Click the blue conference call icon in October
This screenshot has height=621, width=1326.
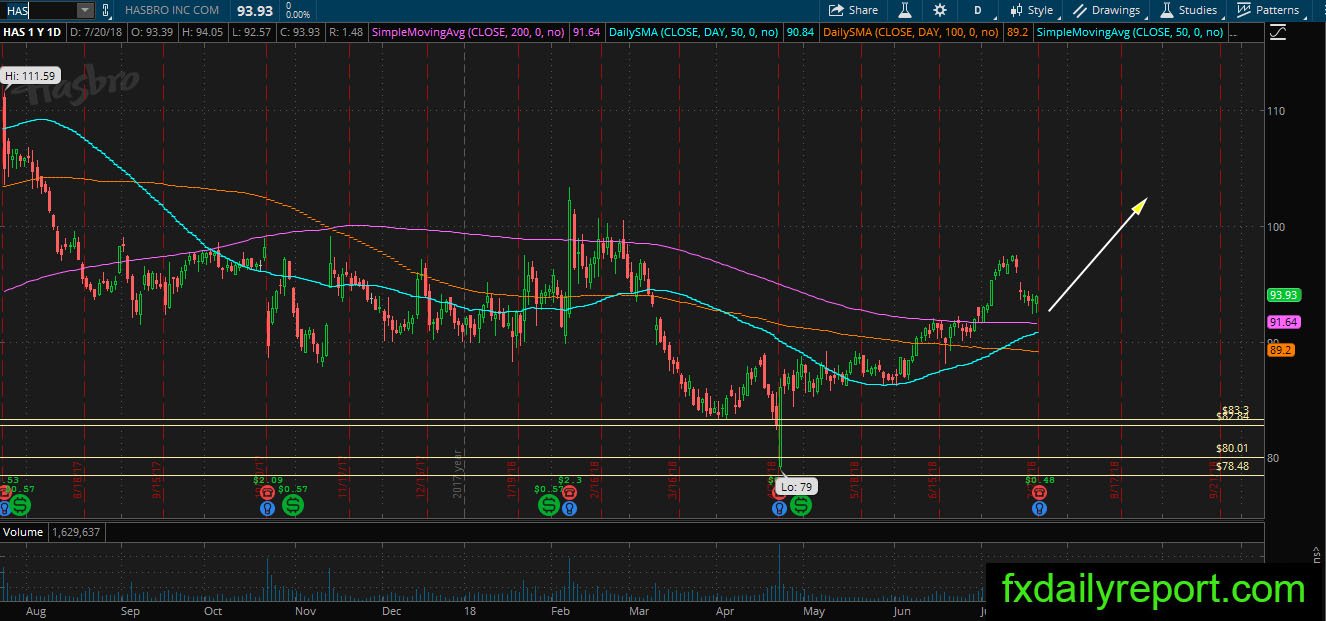tap(267, 509)
